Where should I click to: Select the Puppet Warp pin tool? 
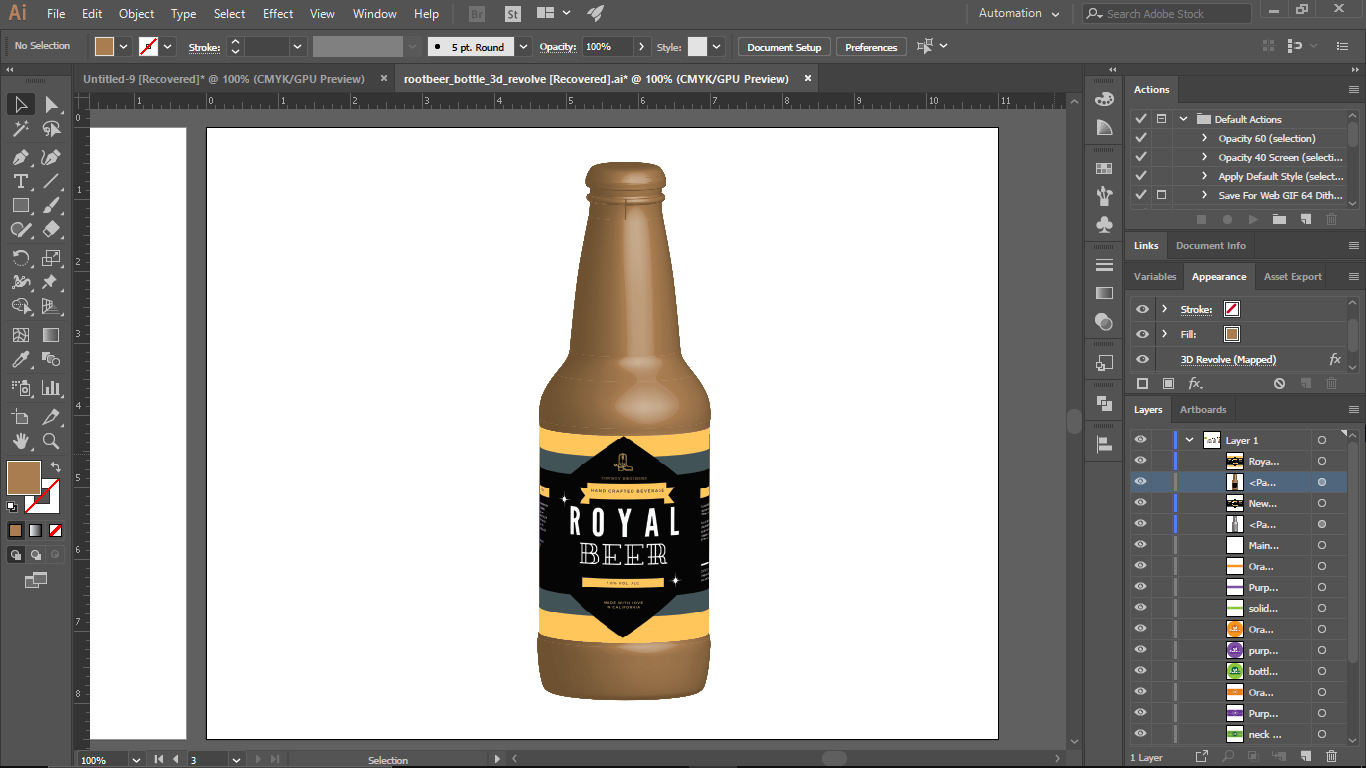point(51,282)
